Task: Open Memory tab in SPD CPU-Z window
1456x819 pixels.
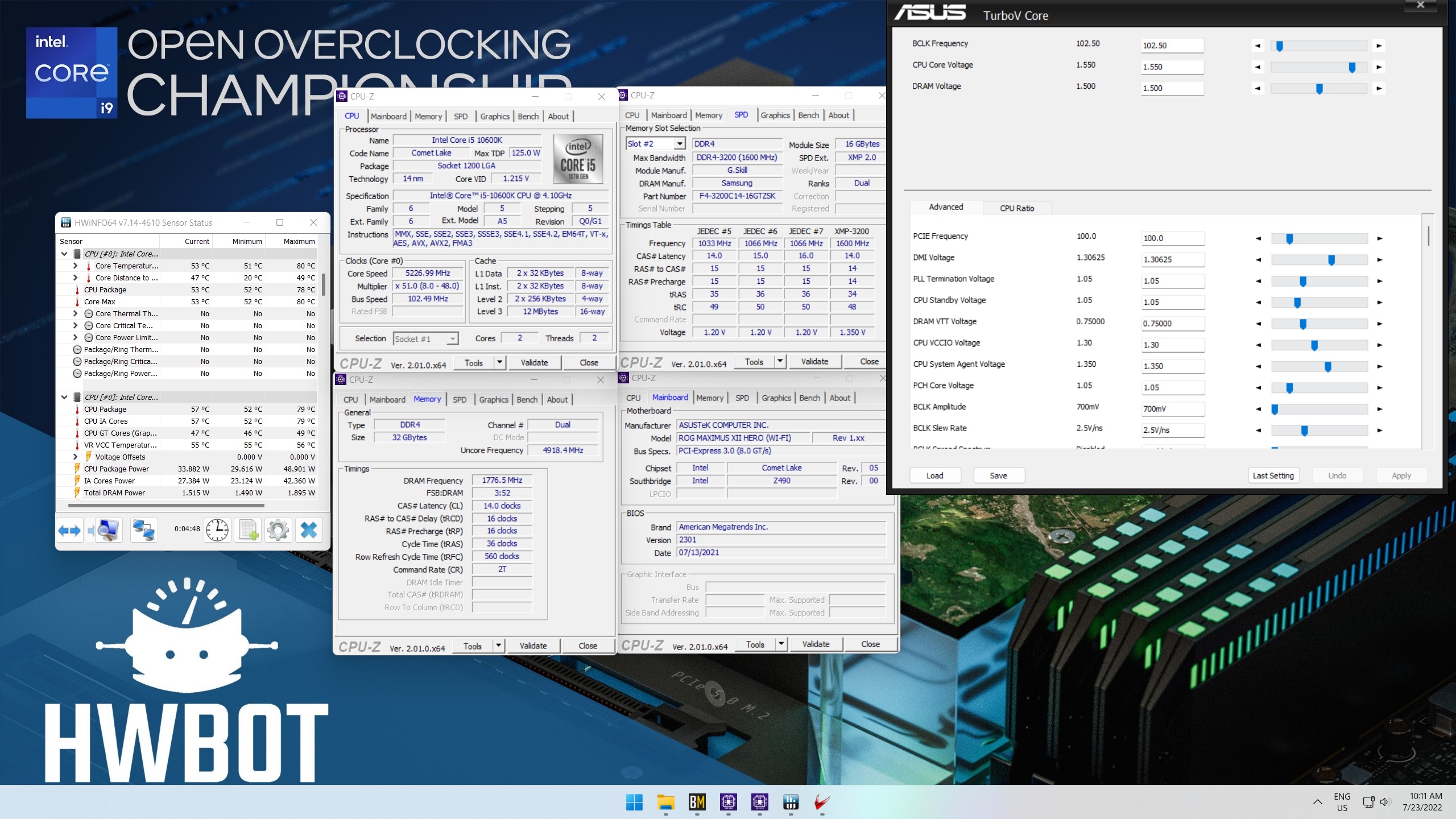Action: point(709,115)
